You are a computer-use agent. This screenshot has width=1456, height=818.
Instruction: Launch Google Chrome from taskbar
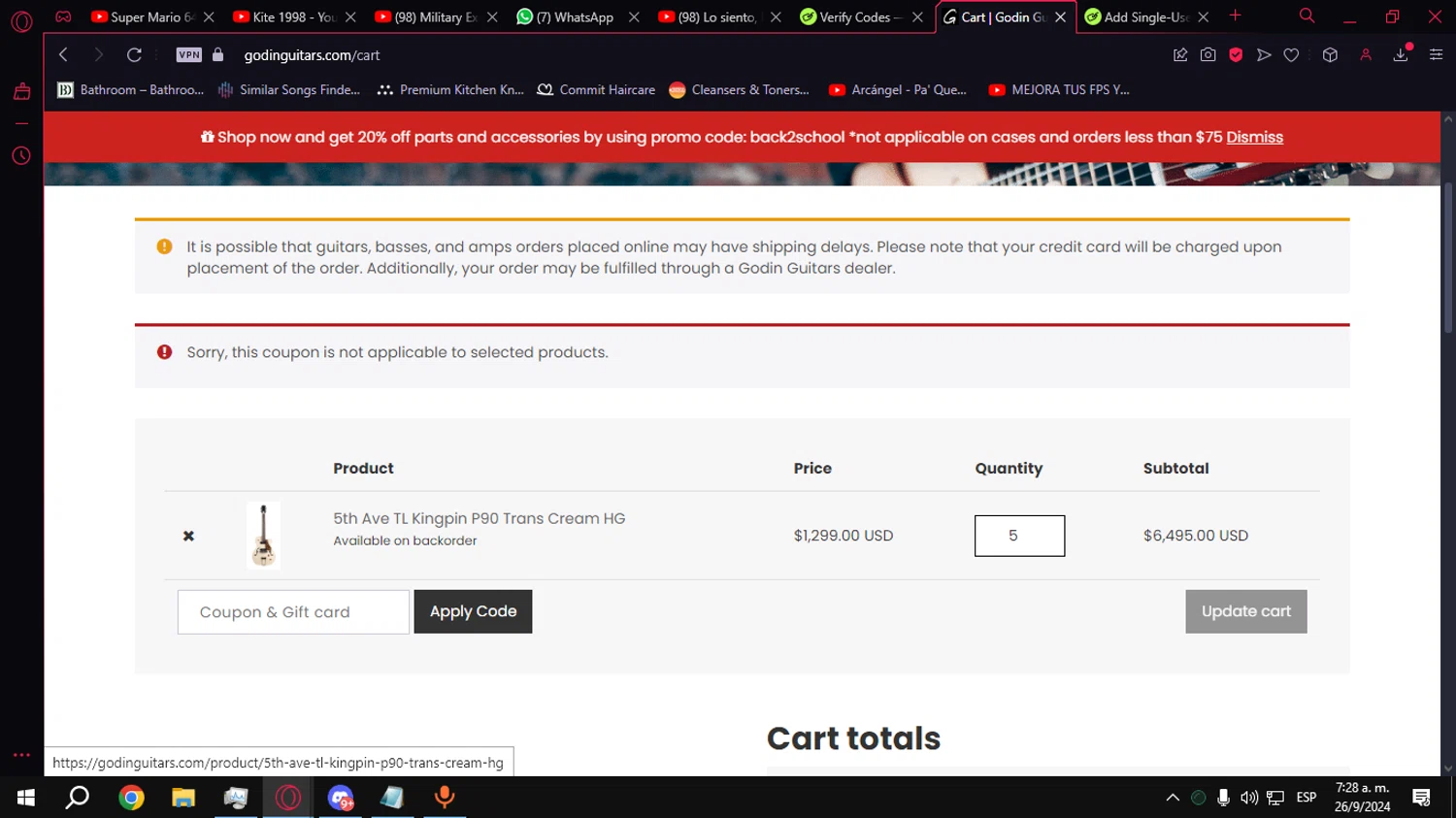click(x=131, y=798)
